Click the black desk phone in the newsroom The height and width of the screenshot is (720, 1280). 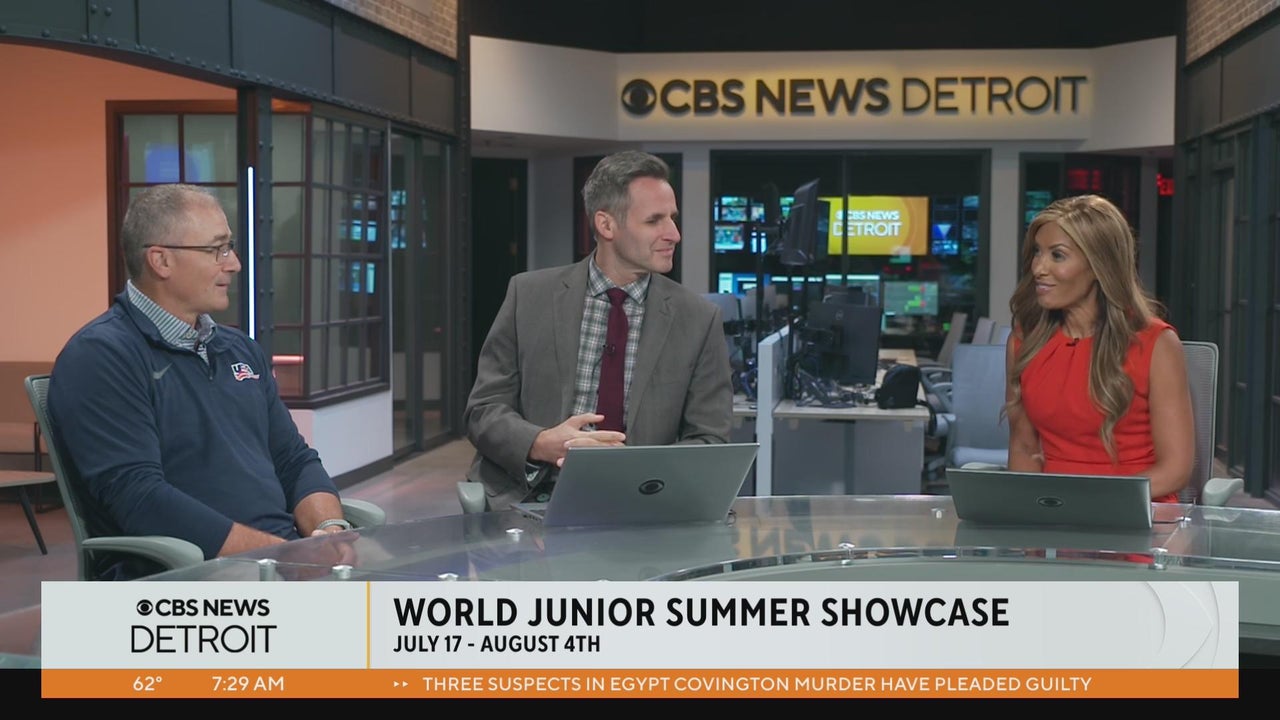coord(898,385)
